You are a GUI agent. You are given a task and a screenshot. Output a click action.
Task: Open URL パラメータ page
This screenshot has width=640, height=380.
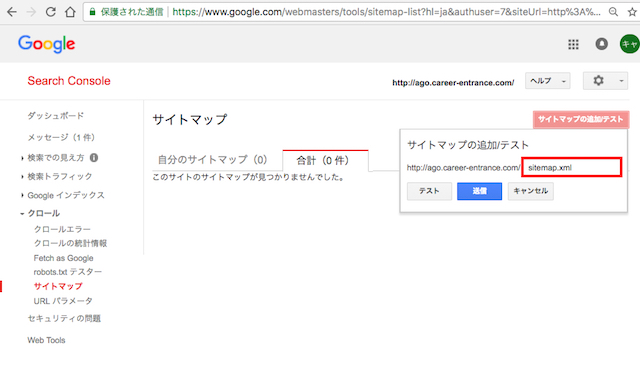click(x=63, y=301)
